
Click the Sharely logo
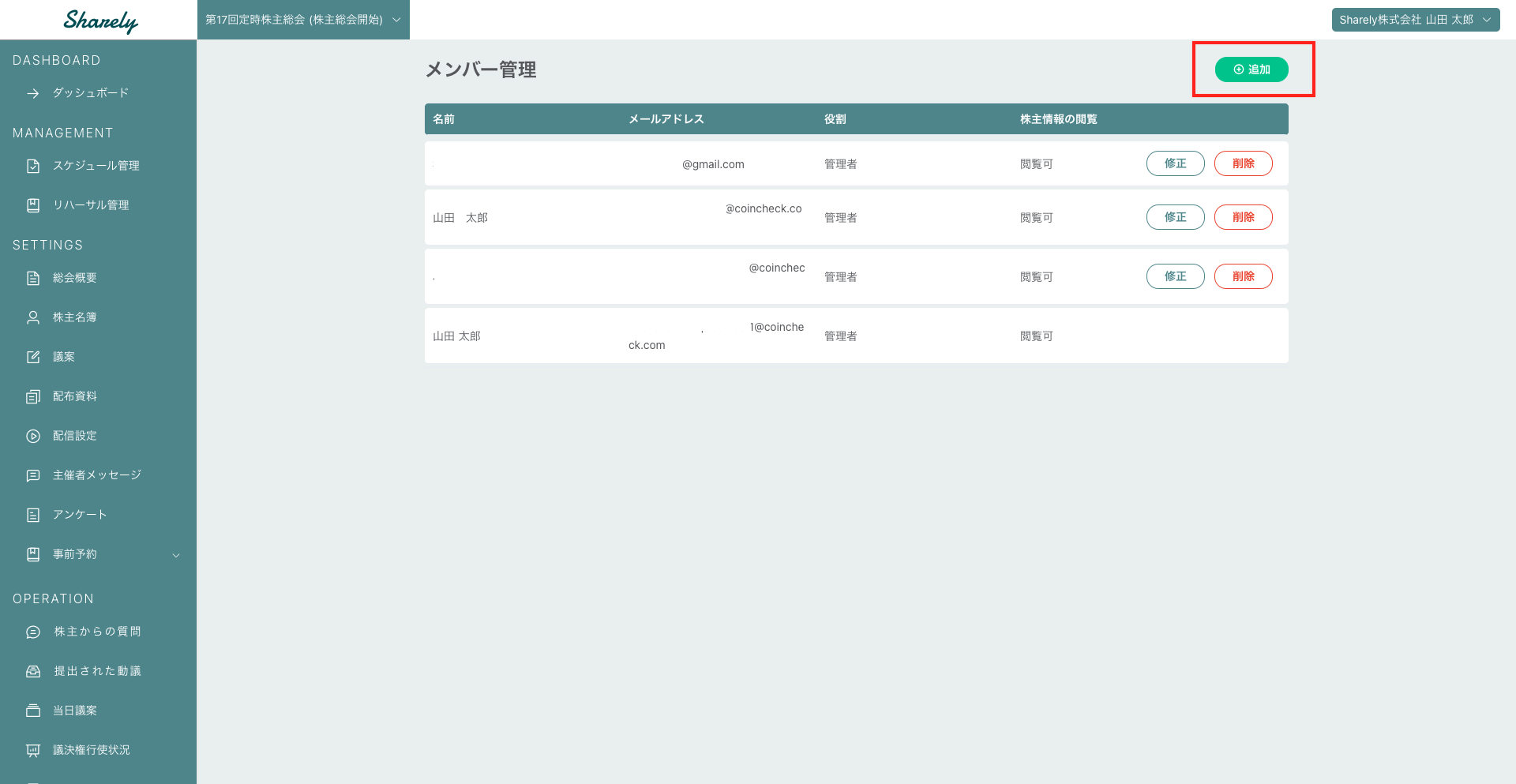100,21
